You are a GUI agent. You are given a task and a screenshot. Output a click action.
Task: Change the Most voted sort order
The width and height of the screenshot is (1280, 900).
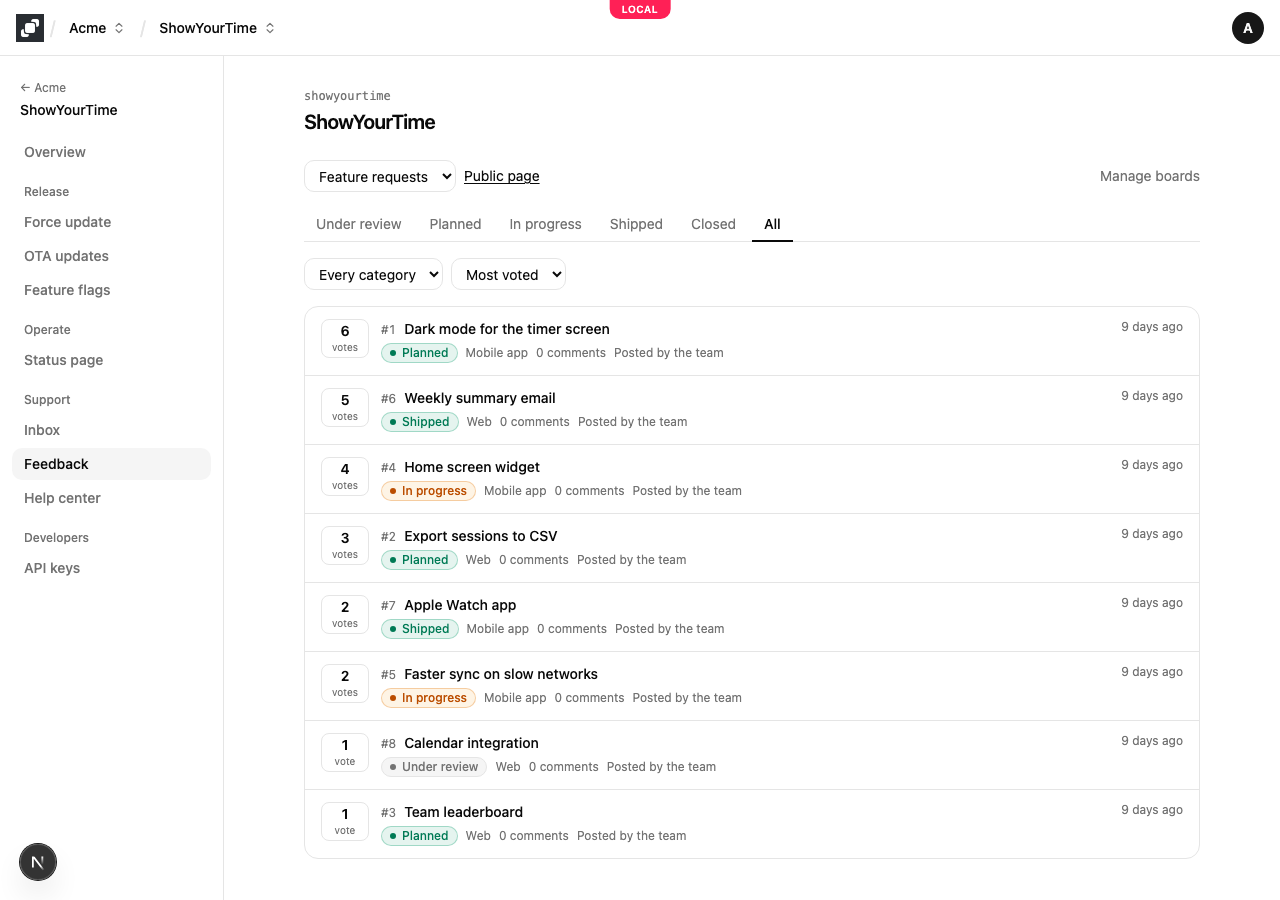(508, 274)
